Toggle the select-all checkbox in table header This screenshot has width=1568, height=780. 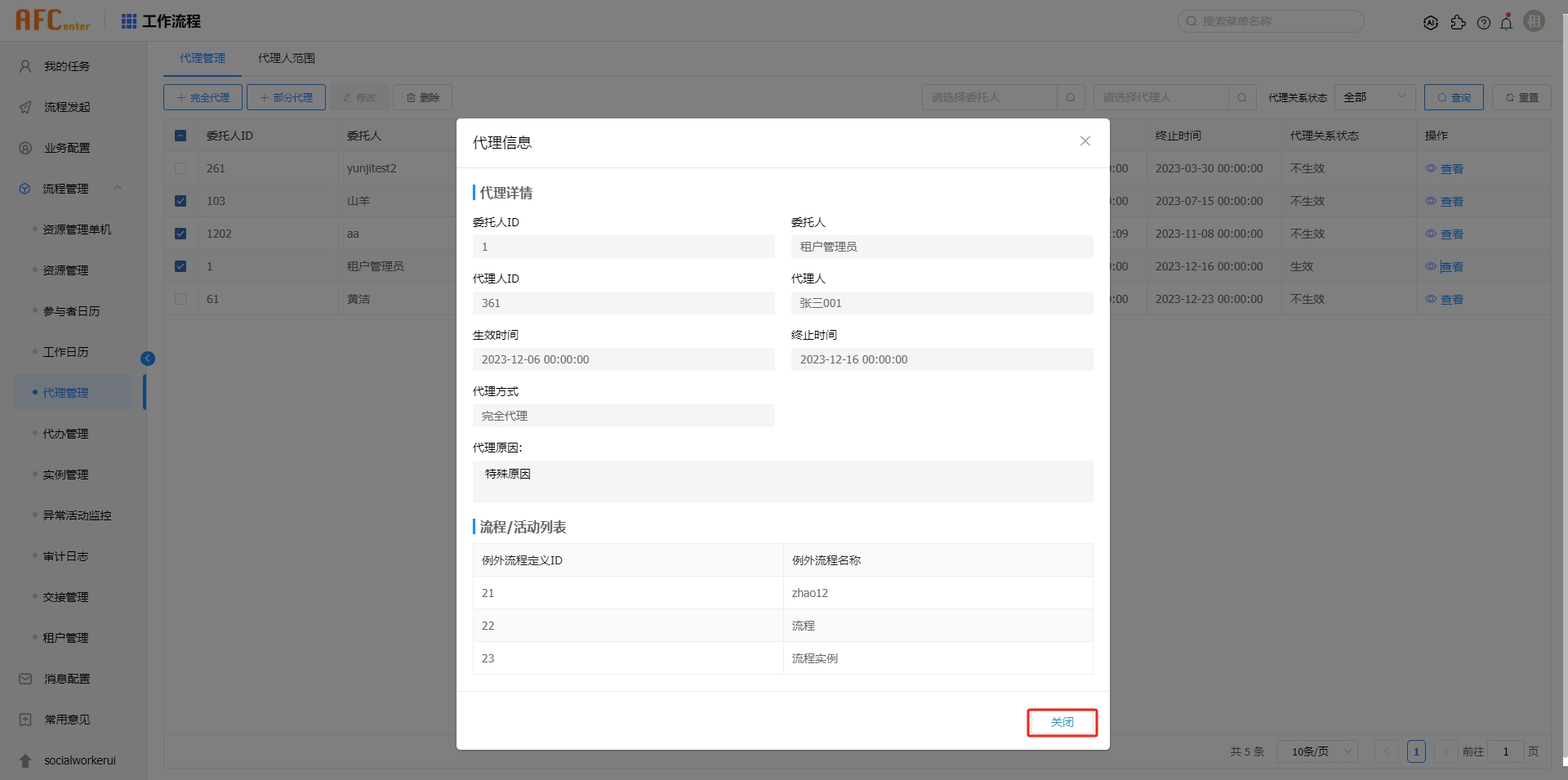coord(180,136)
